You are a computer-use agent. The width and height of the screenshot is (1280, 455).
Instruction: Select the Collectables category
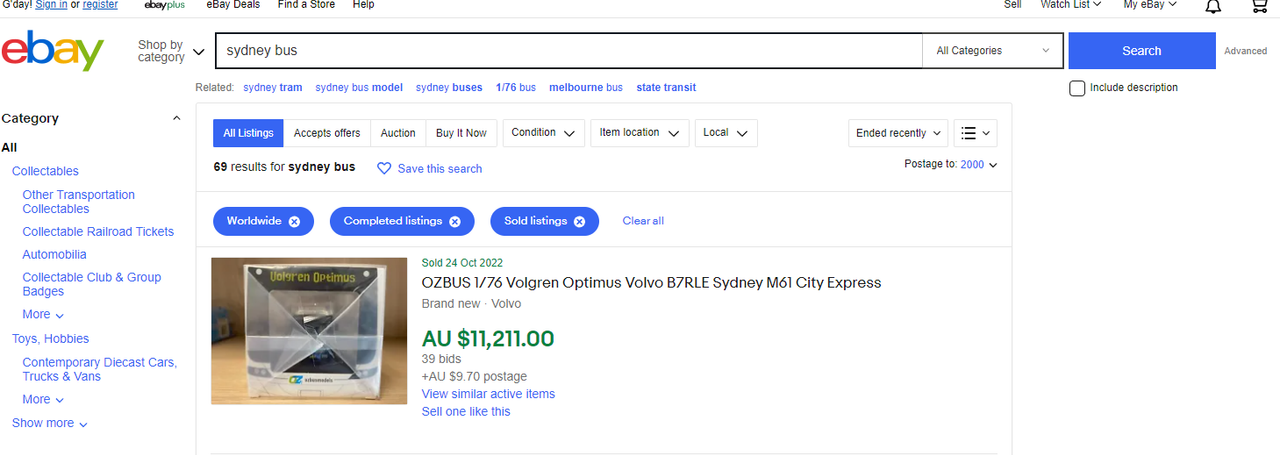coord(45,171)
